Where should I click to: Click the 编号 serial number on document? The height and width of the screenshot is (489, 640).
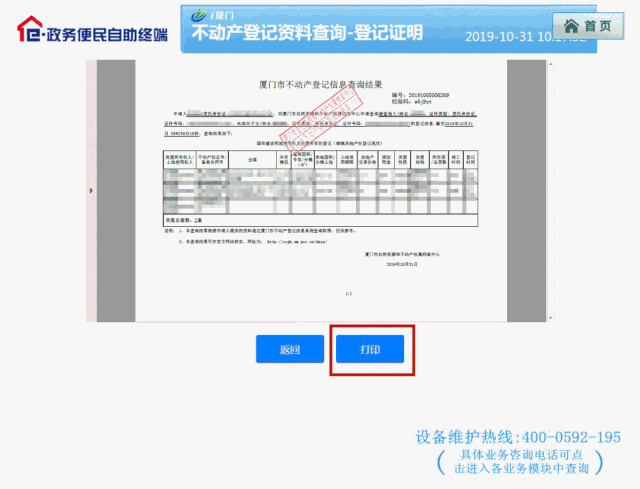point(440,95)
